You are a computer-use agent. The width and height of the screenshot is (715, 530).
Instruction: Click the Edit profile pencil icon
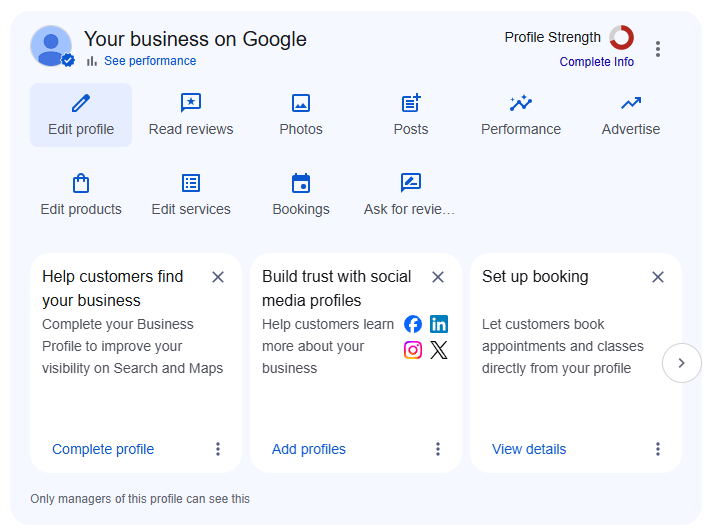[81, 103]
